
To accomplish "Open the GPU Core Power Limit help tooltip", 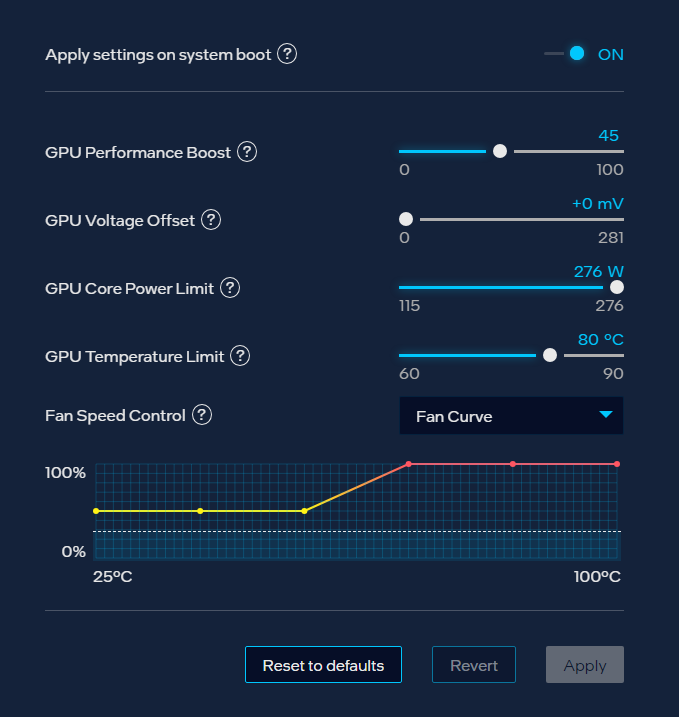I will click(x=230, y=288).
